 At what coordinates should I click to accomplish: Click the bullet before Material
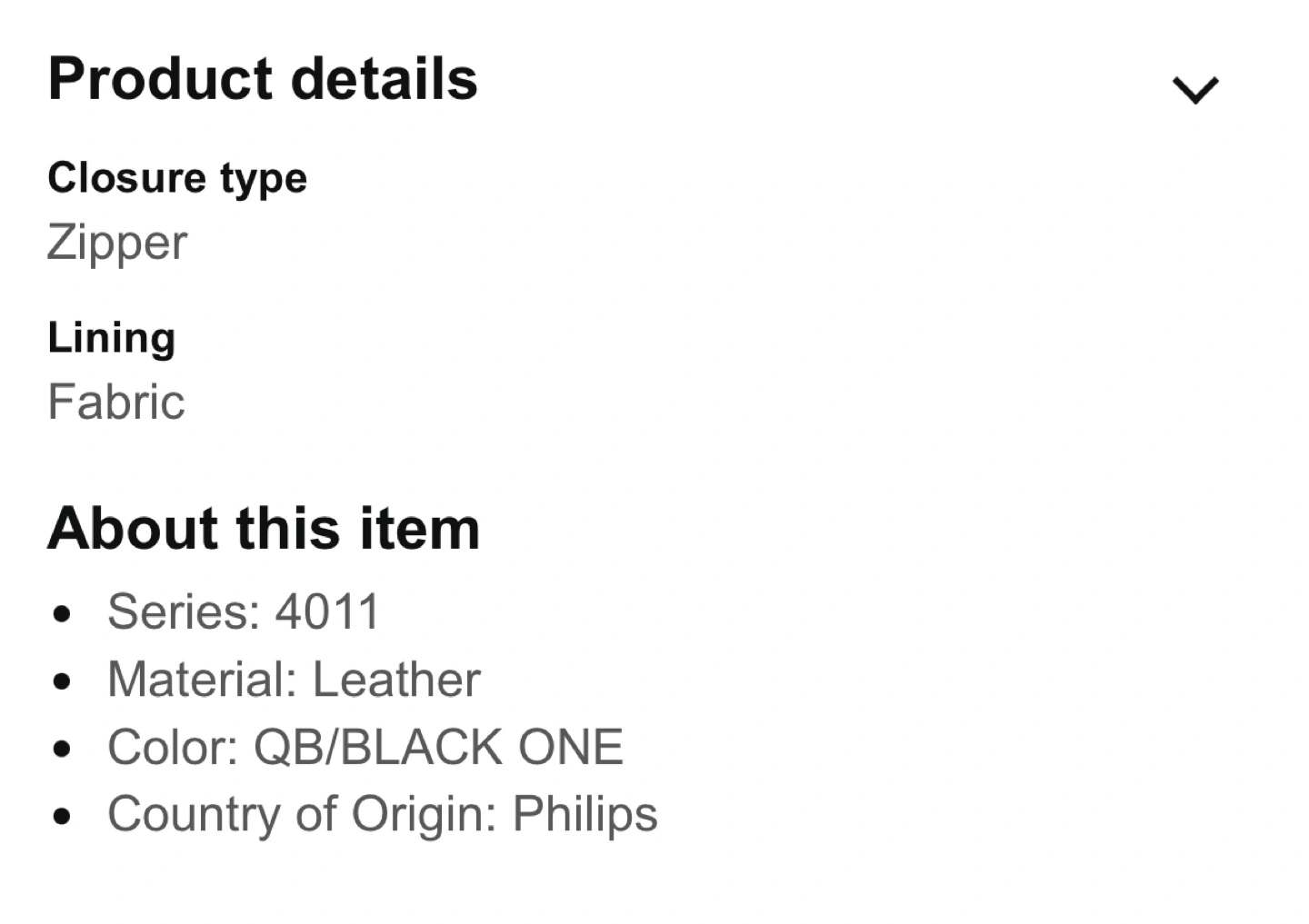pos(62,681)
